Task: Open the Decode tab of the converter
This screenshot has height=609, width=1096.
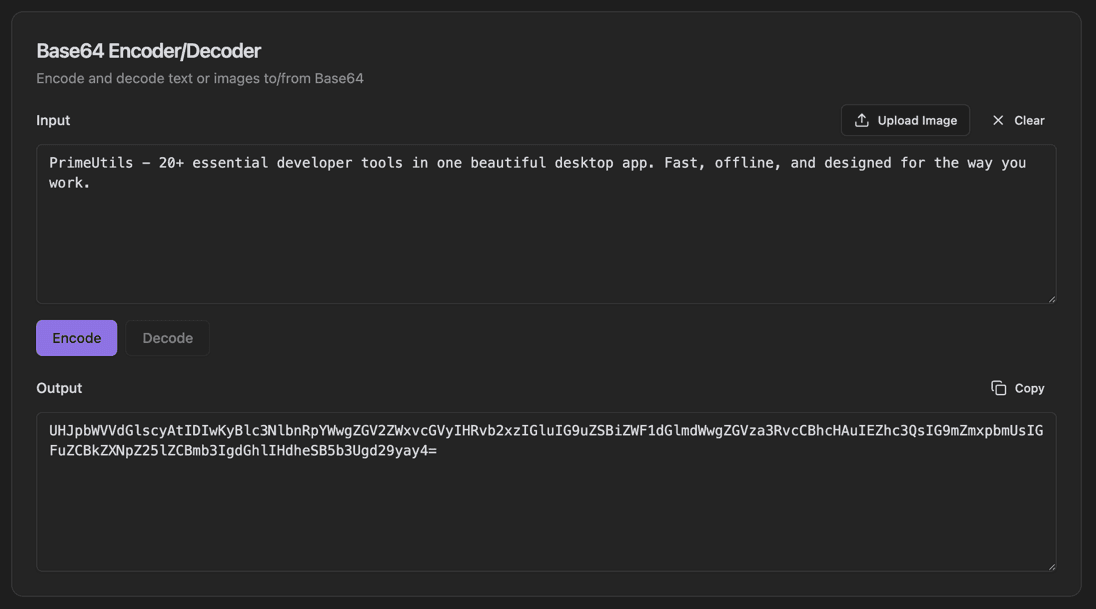Action: (x=167, y=337)
